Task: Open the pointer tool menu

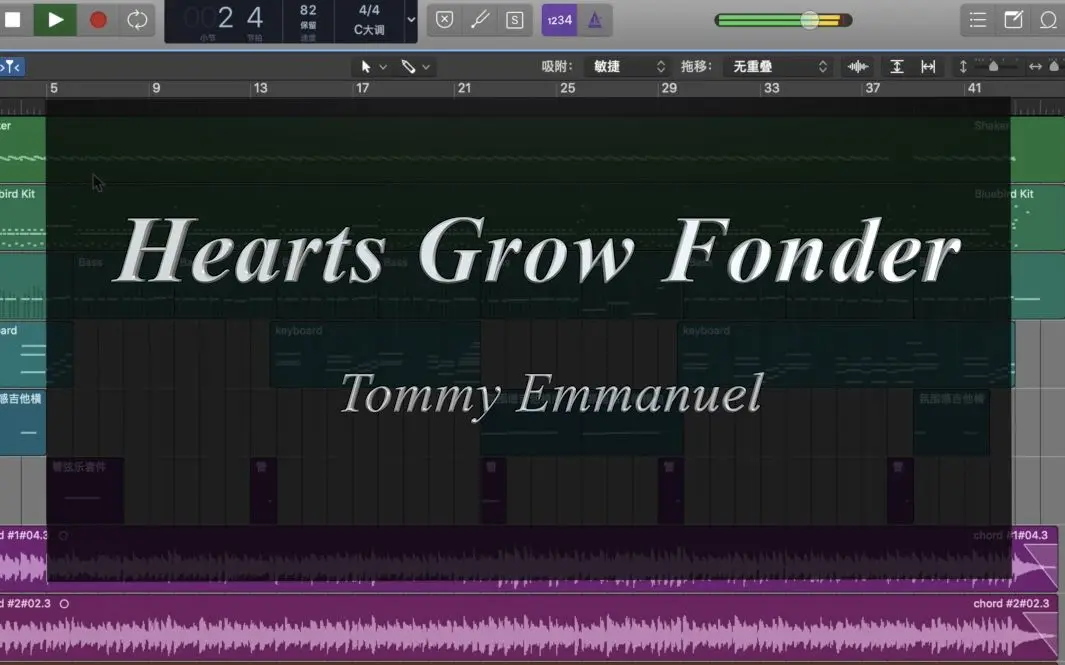Action: click(374, 67)
